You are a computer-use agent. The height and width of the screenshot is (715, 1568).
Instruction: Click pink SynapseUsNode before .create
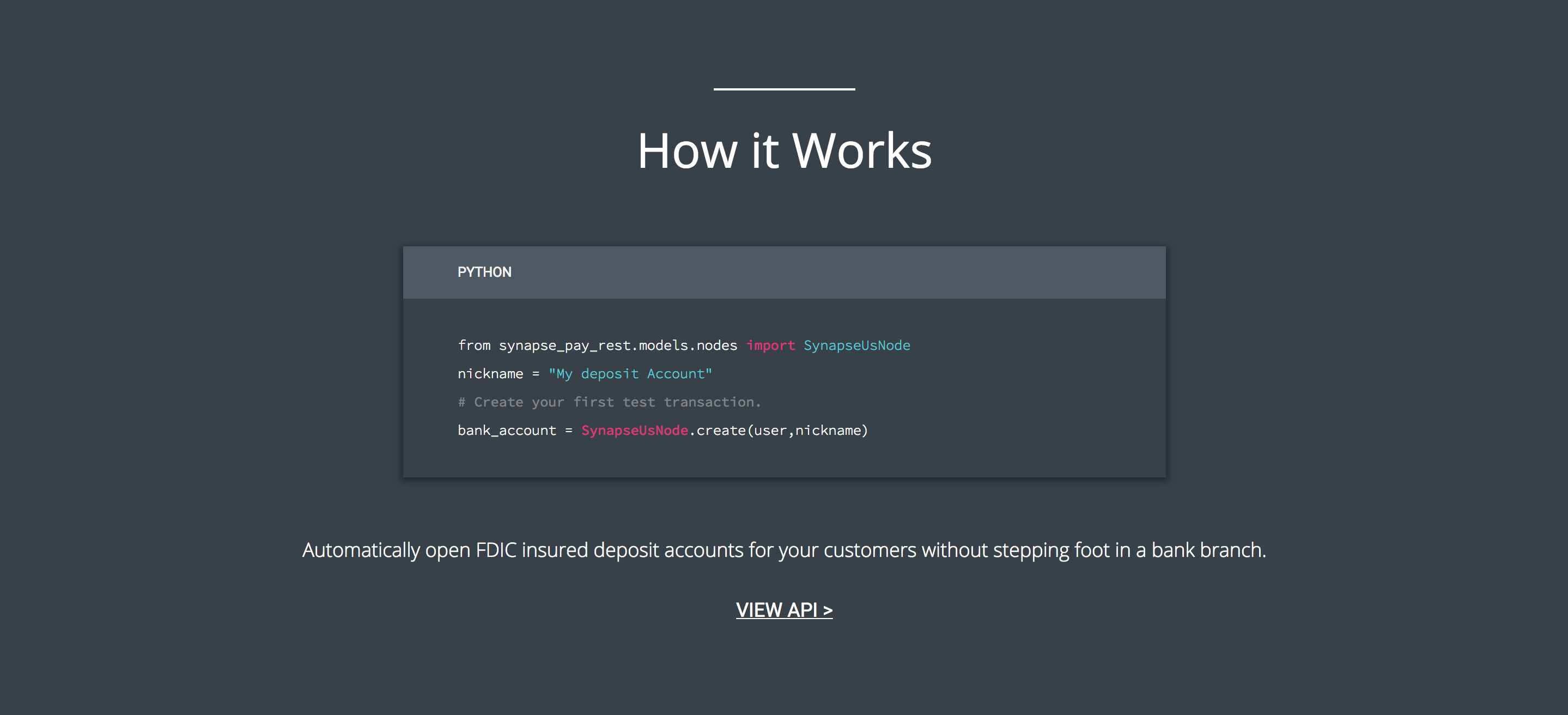pos(634,430)
